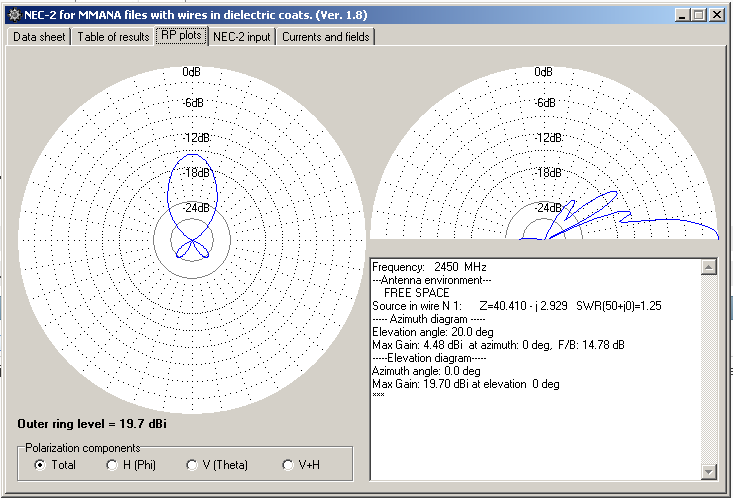The height and width of the screenshot is (498, 733).
Task: Open the Table of results tab
Action: pos(113,37)
